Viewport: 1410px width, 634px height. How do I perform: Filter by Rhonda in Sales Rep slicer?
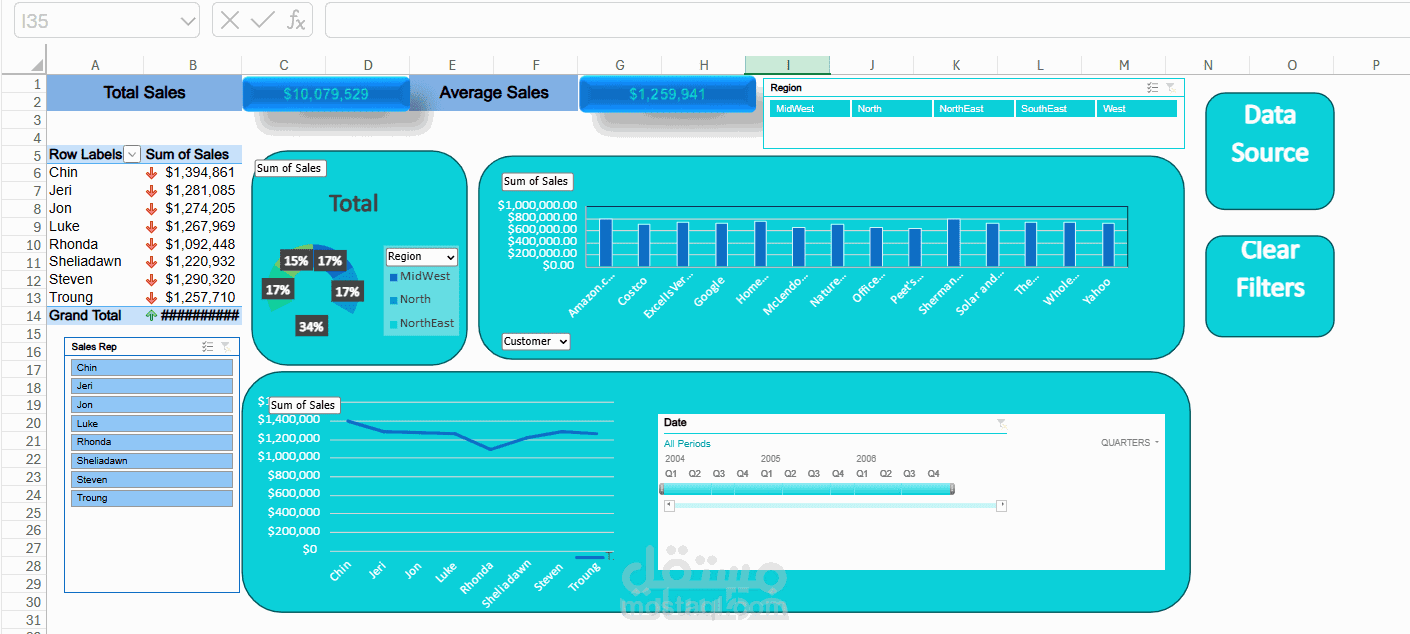[x=152, y=442]
